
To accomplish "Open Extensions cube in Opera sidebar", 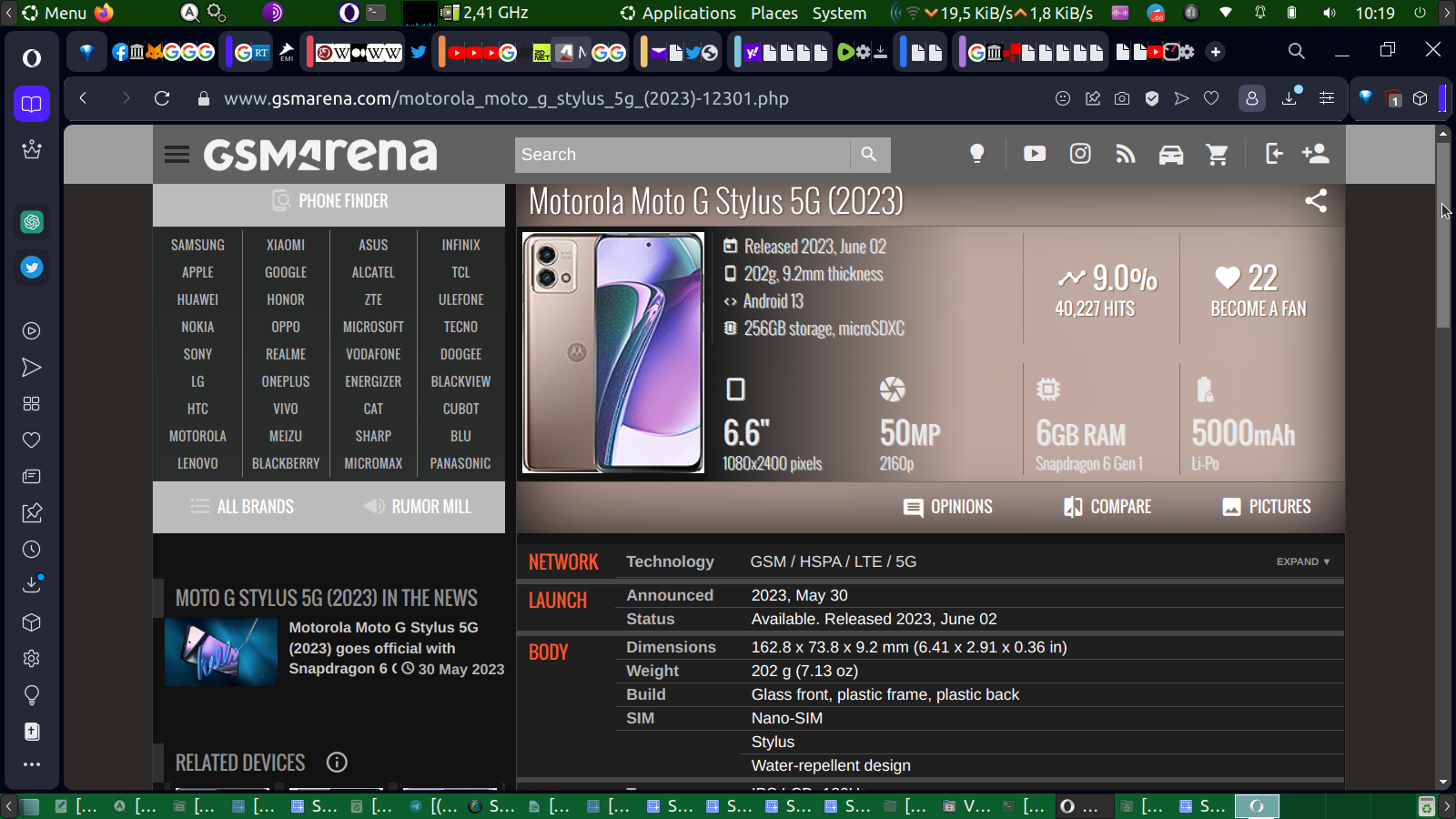I will pyautogui.click(x=32, y=622).
